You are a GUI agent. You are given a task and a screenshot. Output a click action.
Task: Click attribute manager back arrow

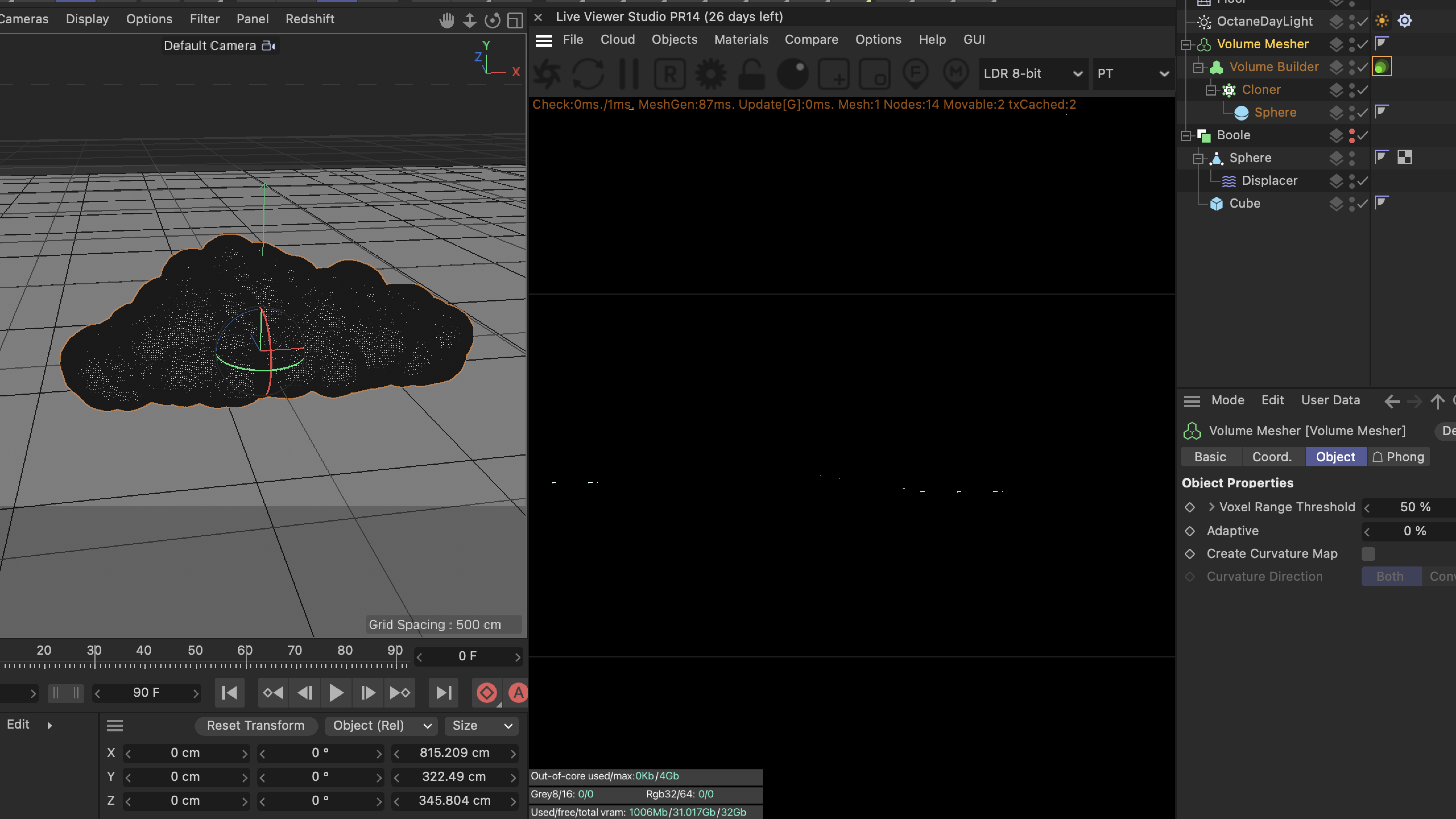coord(1392,401)
